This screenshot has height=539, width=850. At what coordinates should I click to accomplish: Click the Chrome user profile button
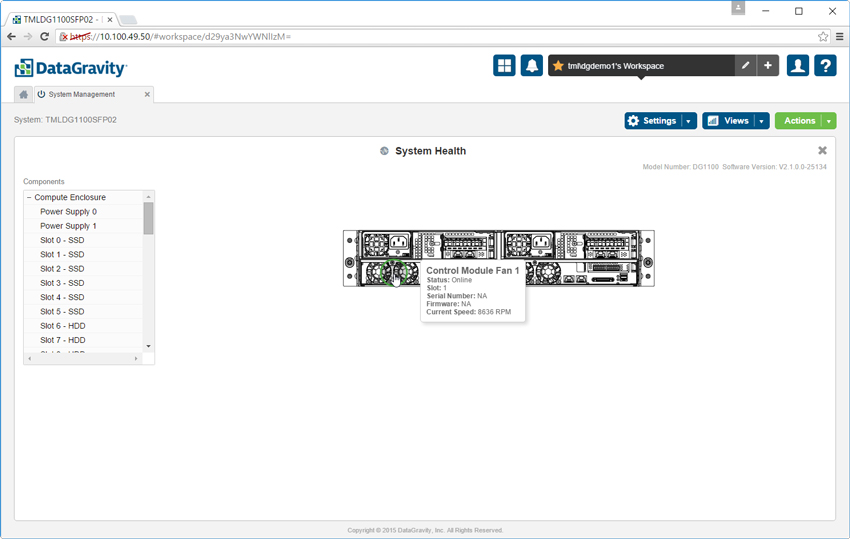738,8
